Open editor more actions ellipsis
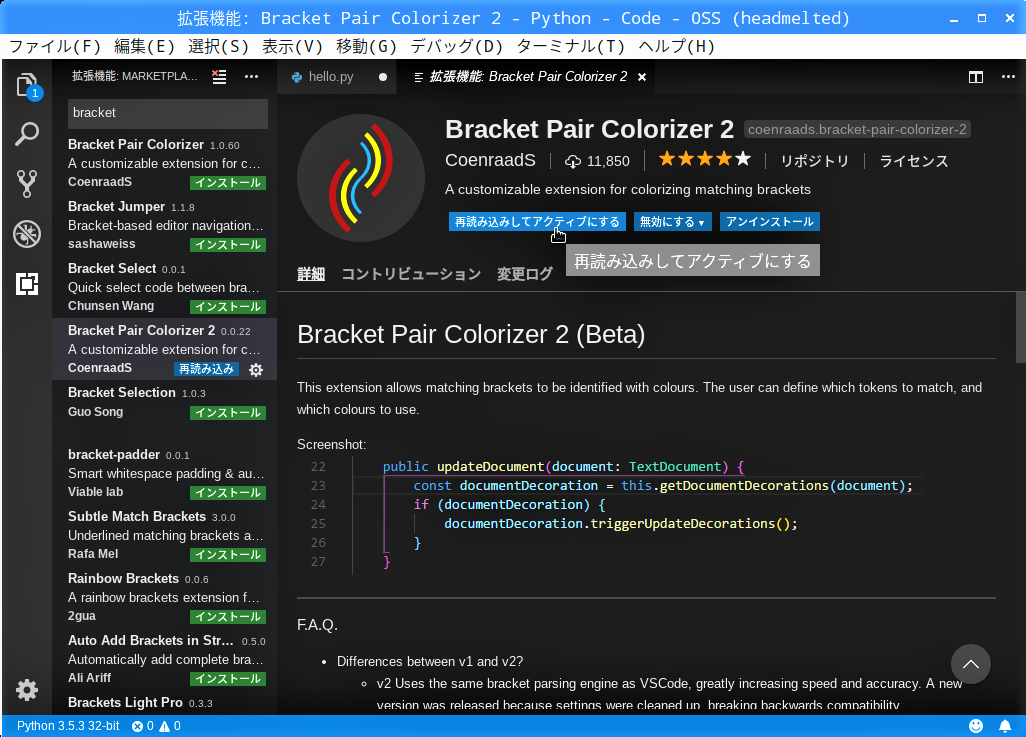 1008,77
